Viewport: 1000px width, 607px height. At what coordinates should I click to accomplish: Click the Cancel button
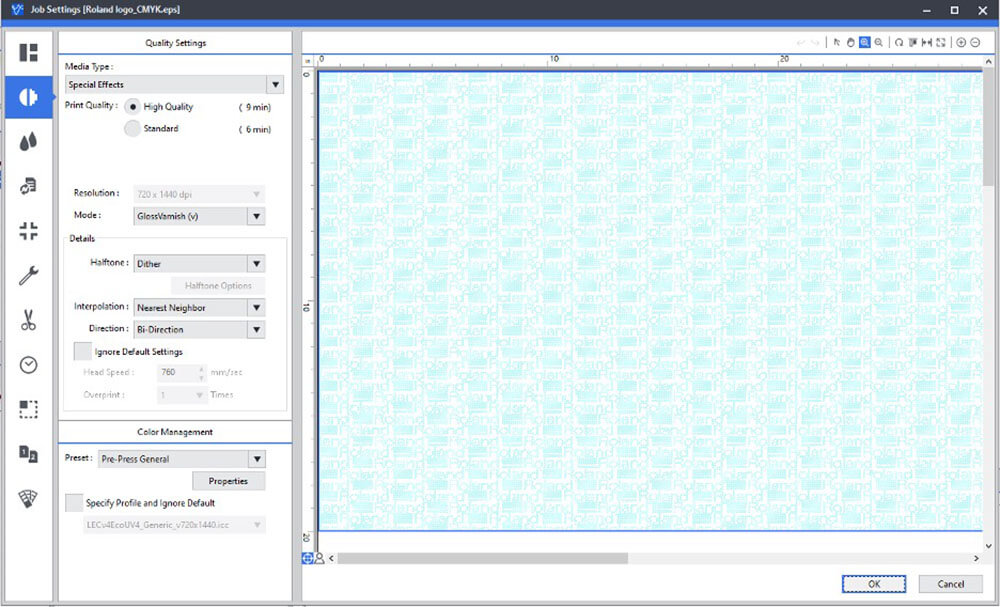950,584
